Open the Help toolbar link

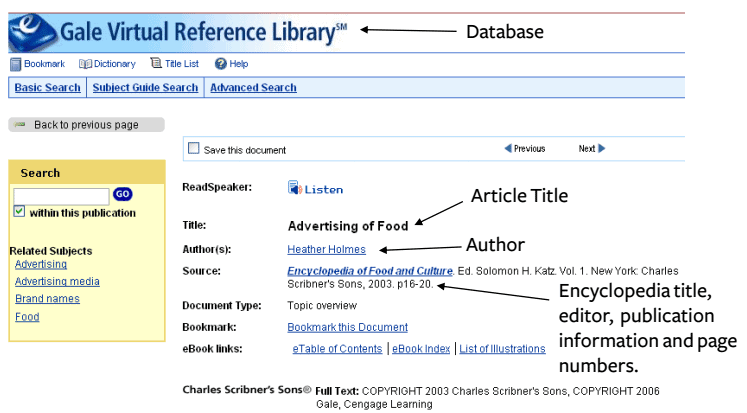pos(239,64)
